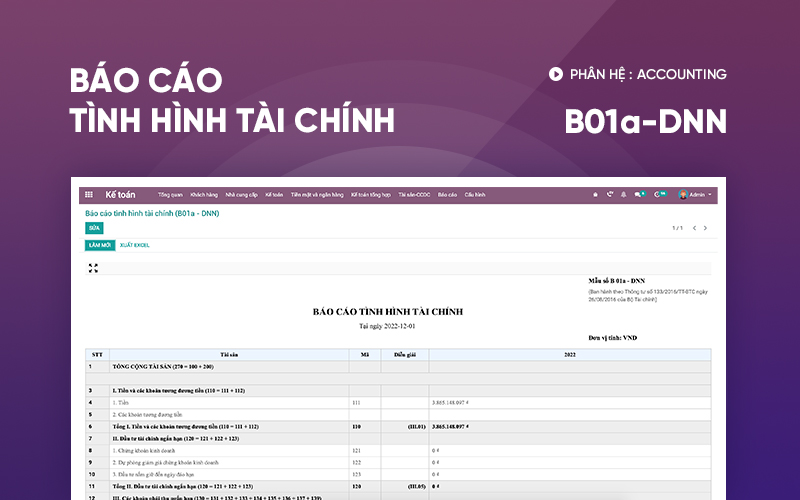
Task: Open the notification bell icon
Action: pyautogui.click(x=624, y=194)
